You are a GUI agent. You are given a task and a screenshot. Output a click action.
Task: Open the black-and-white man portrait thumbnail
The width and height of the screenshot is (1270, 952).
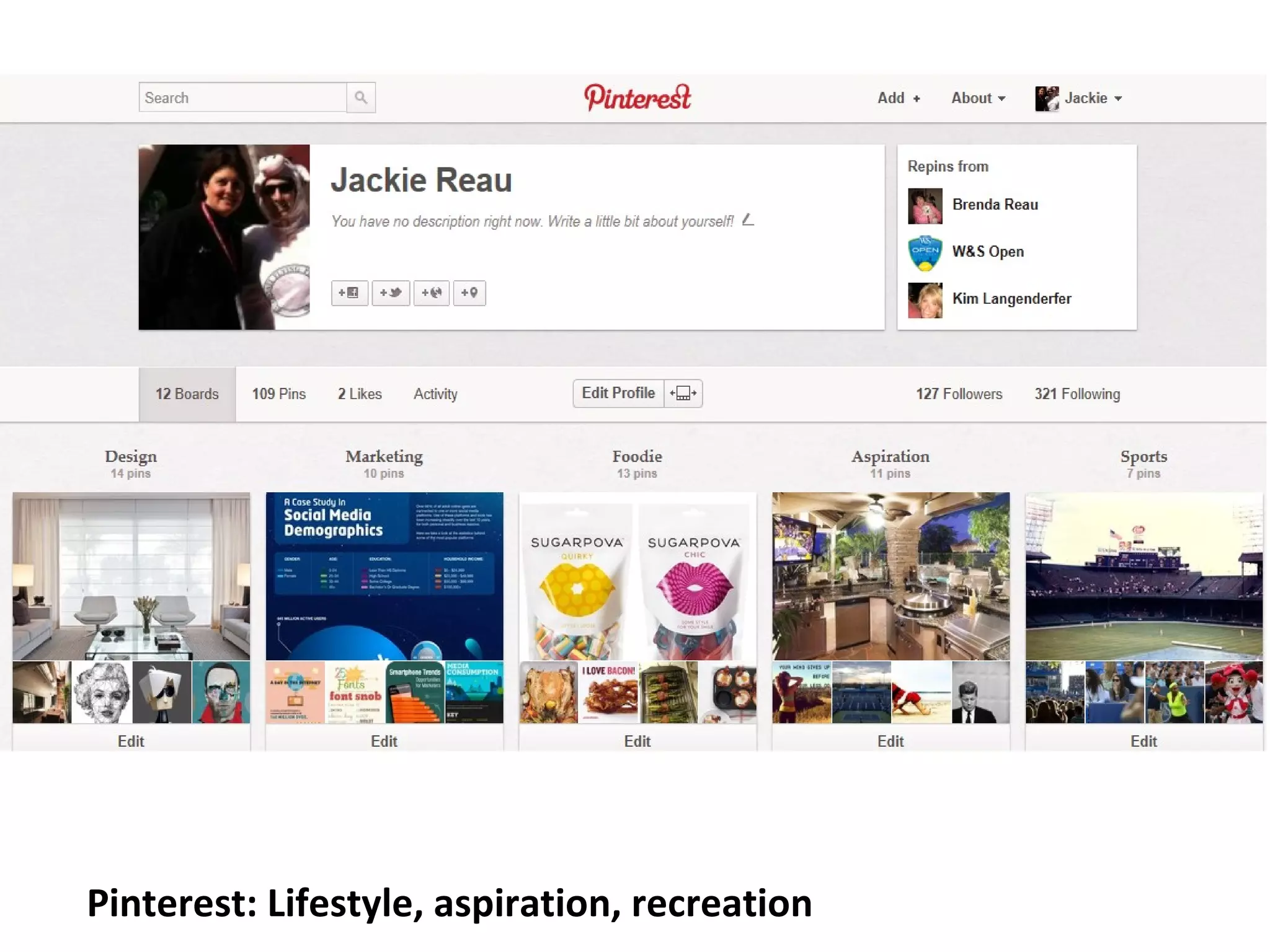tap(980, 692)
